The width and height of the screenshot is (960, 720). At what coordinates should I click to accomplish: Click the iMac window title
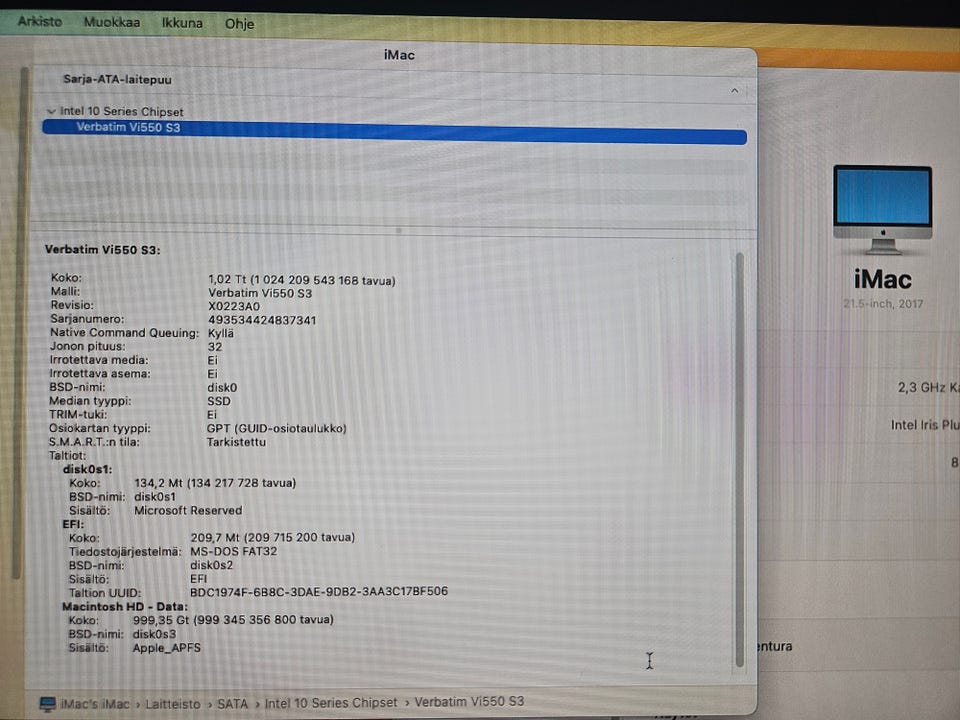point(399,55)
